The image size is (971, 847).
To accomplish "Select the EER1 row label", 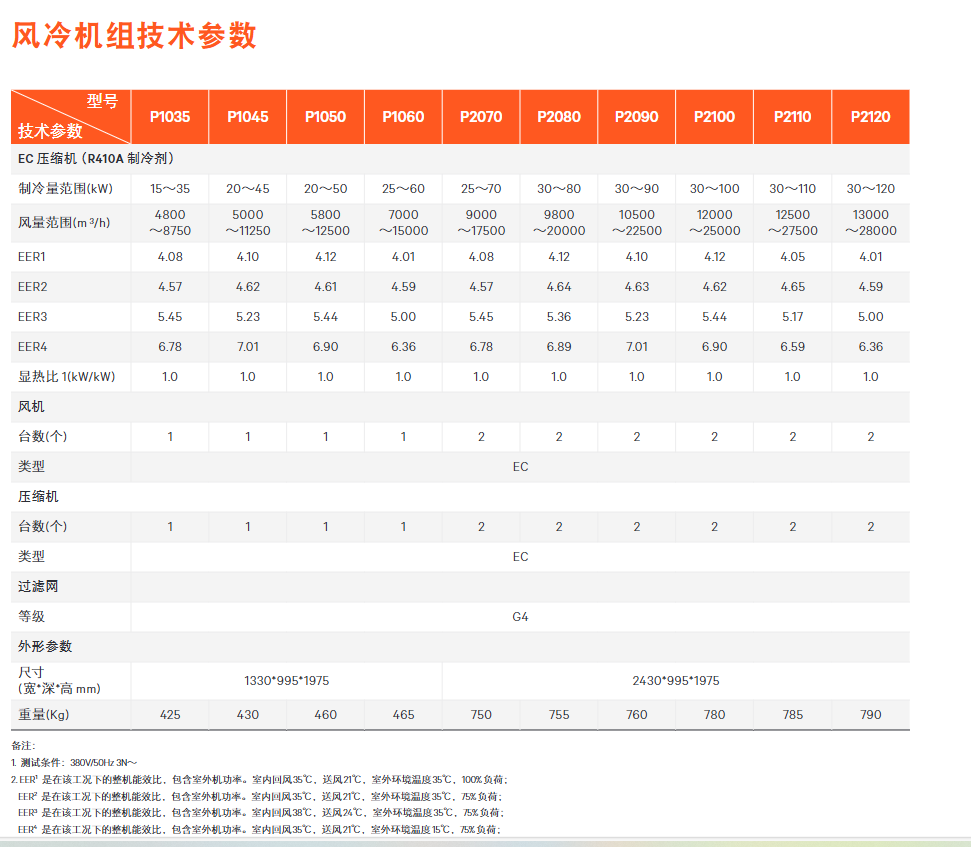I will click(34, 257).
